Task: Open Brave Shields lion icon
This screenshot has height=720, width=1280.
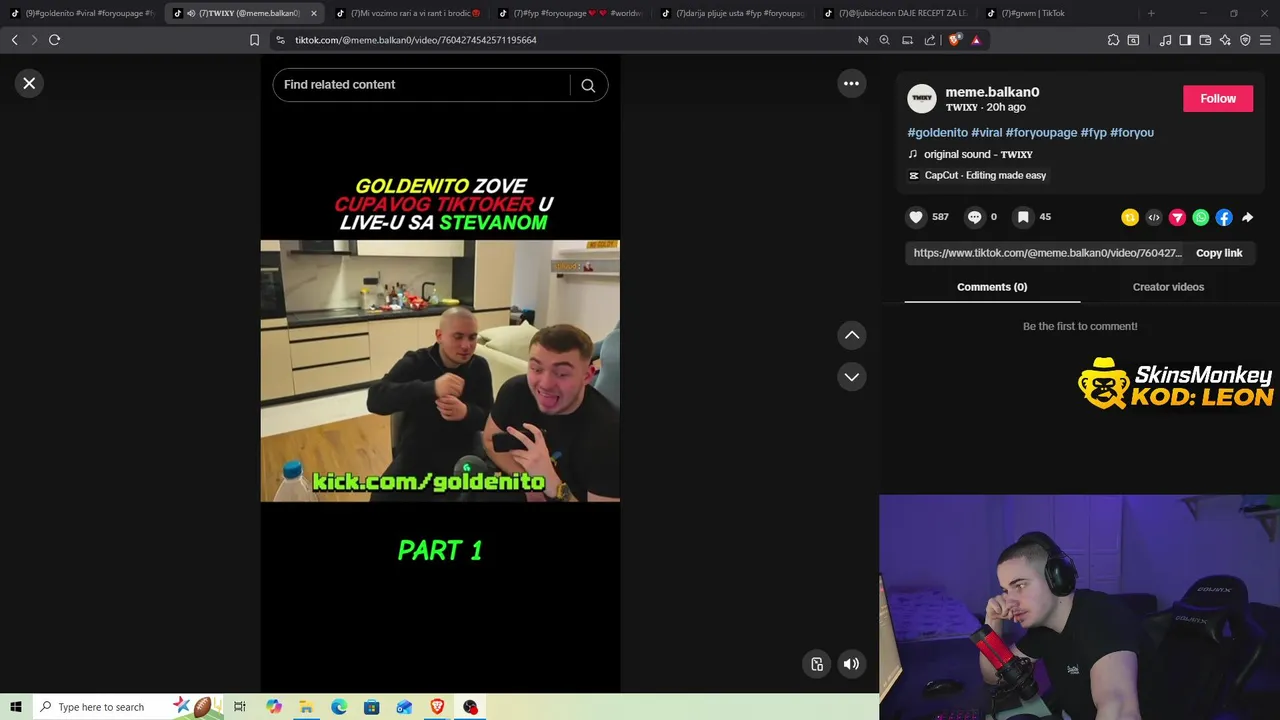Action: click(954, 40)
